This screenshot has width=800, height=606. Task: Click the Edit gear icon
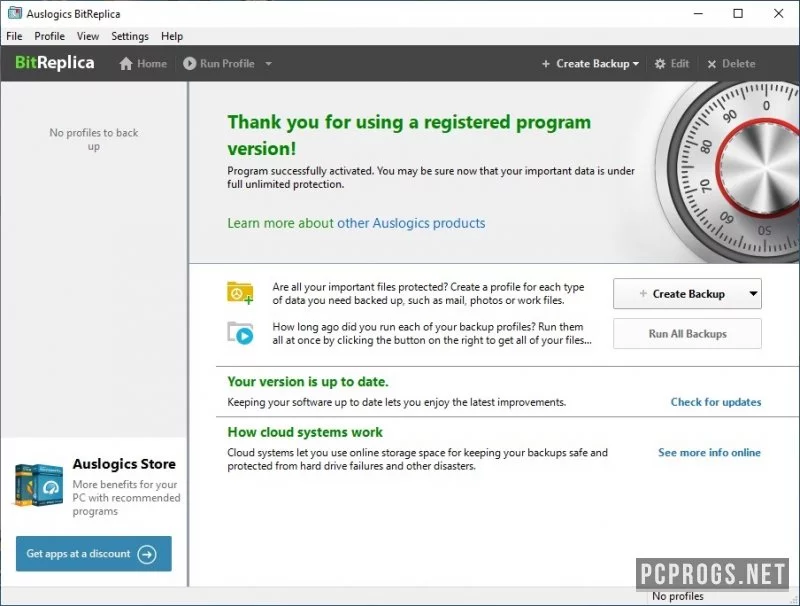(660, 64)
